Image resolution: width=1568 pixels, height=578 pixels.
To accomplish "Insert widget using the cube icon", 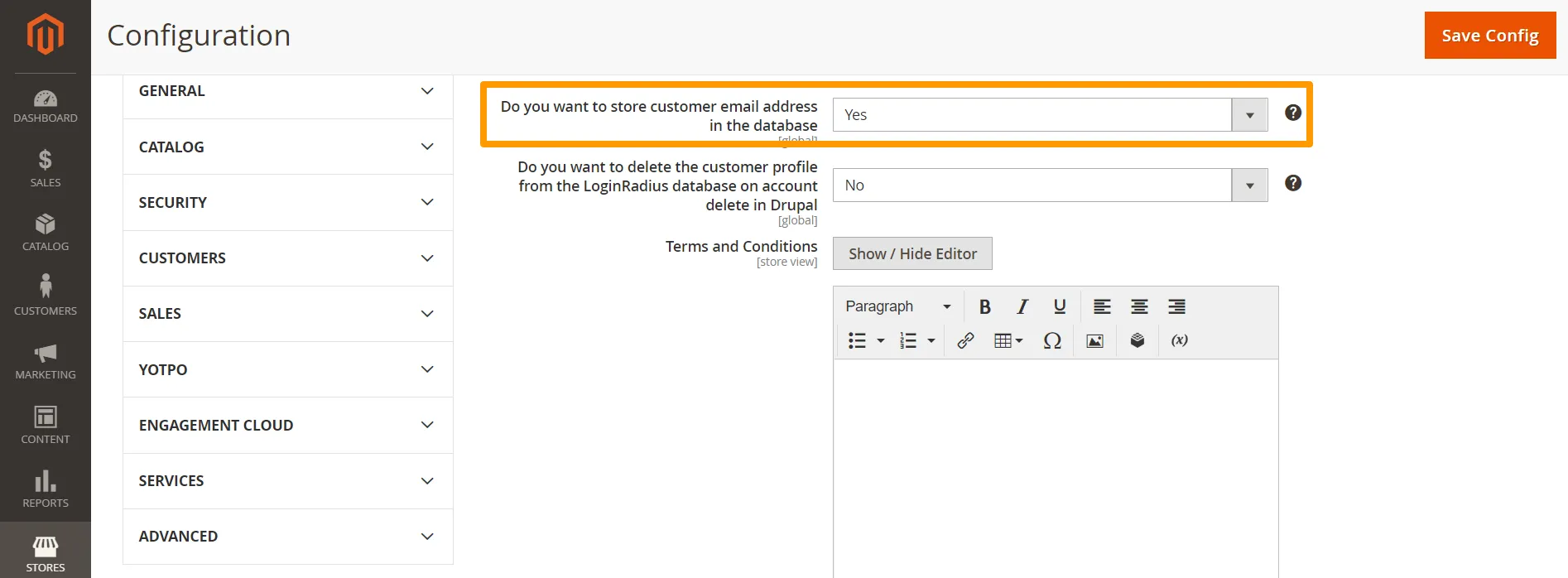I will [x=1138, y=341].
